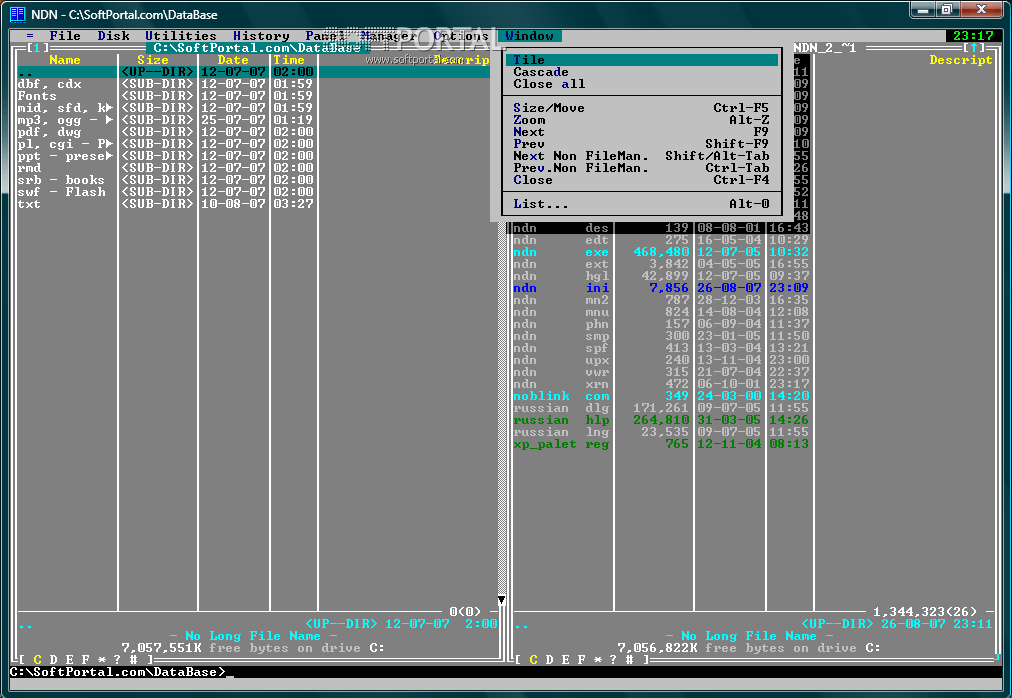
Task: Click the Name column header in left panel
Action: click(65, 60)
